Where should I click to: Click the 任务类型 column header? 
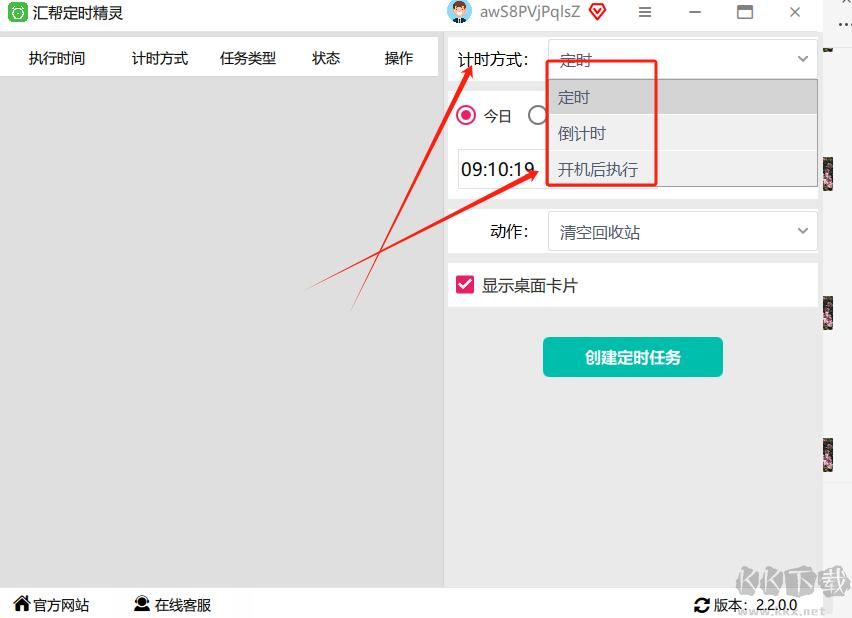point(248,58)
